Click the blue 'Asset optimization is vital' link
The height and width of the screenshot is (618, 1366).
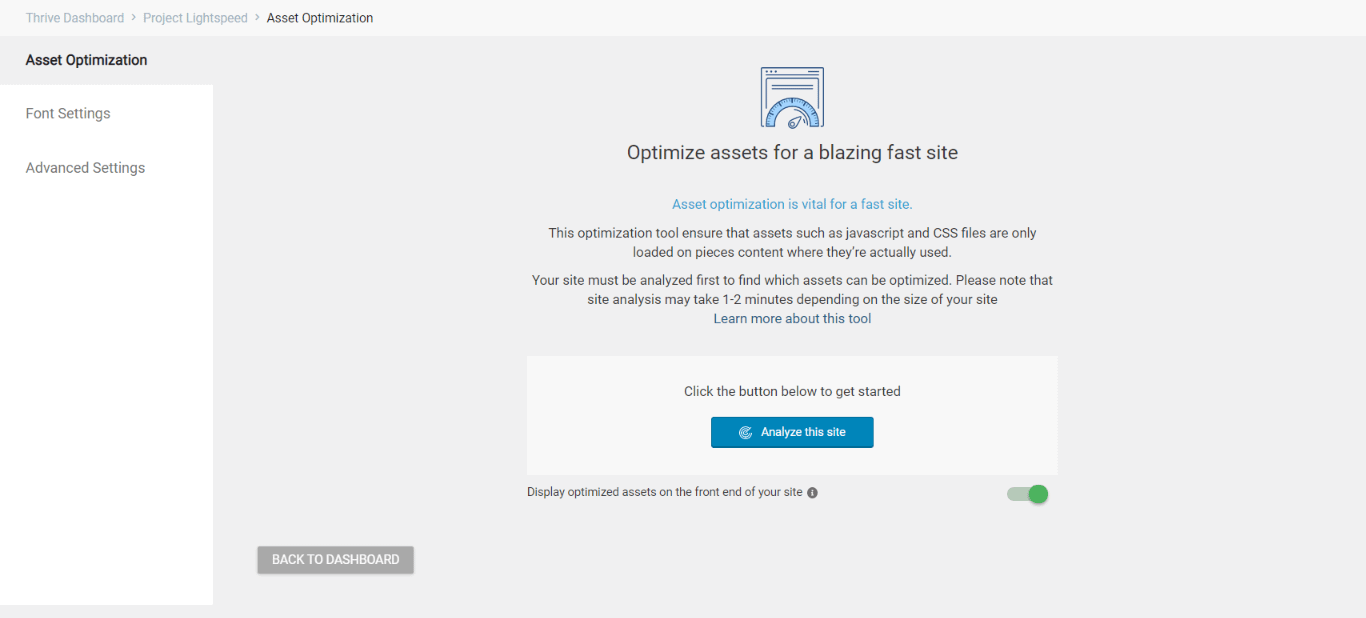[x=792, y=204]
